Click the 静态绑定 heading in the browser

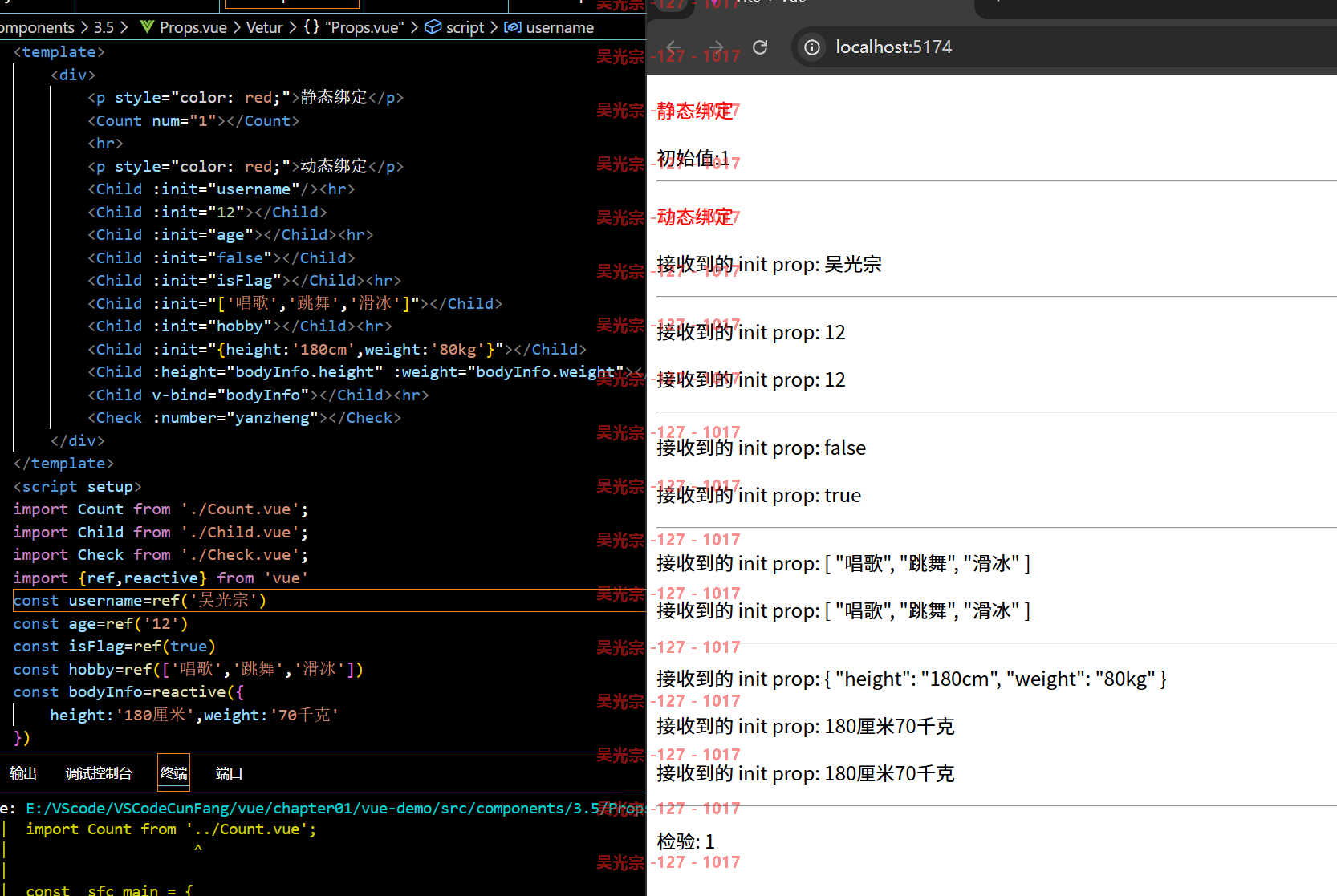pos(695,111)
